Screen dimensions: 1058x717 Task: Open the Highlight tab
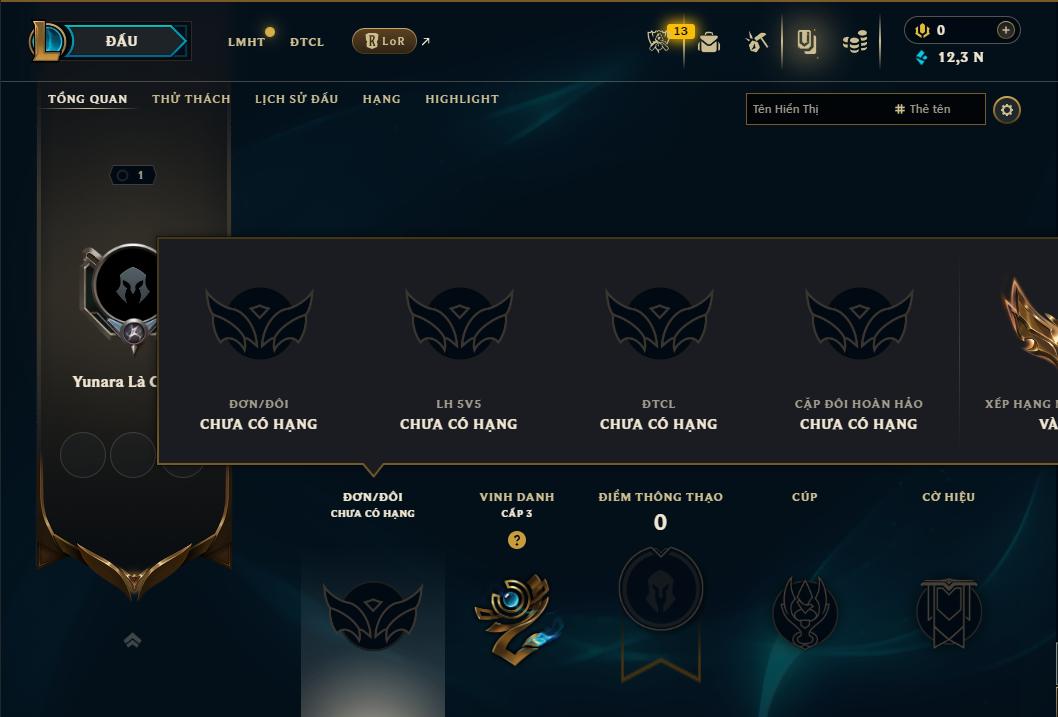[462, 99]
